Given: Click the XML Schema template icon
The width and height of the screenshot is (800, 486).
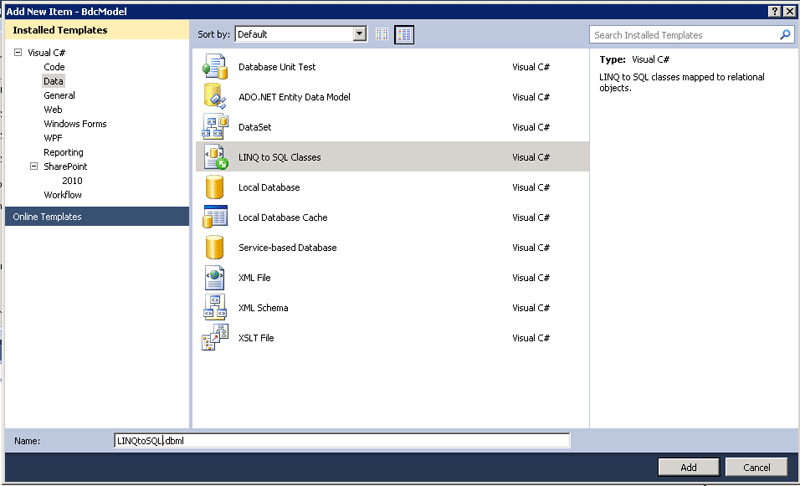Looking at the screenshot, I should (215, 308).
